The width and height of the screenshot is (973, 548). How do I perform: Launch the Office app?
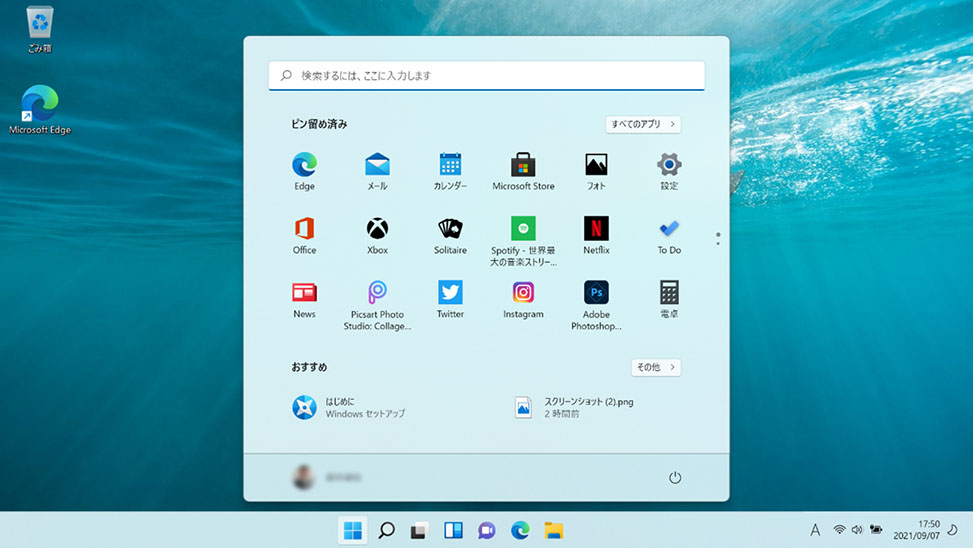tap(304, 235)
